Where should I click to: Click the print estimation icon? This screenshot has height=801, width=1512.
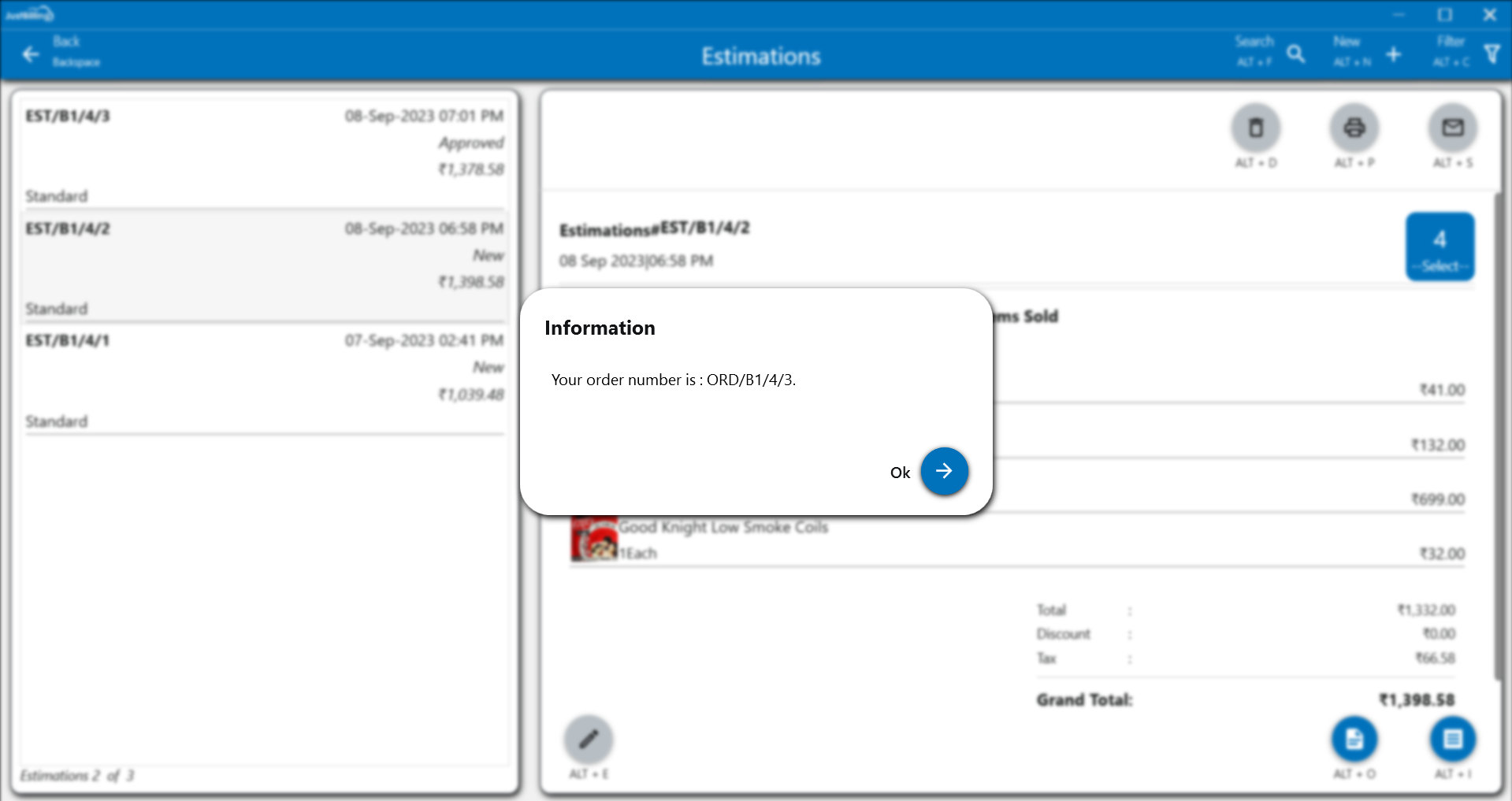point(1354,128)
